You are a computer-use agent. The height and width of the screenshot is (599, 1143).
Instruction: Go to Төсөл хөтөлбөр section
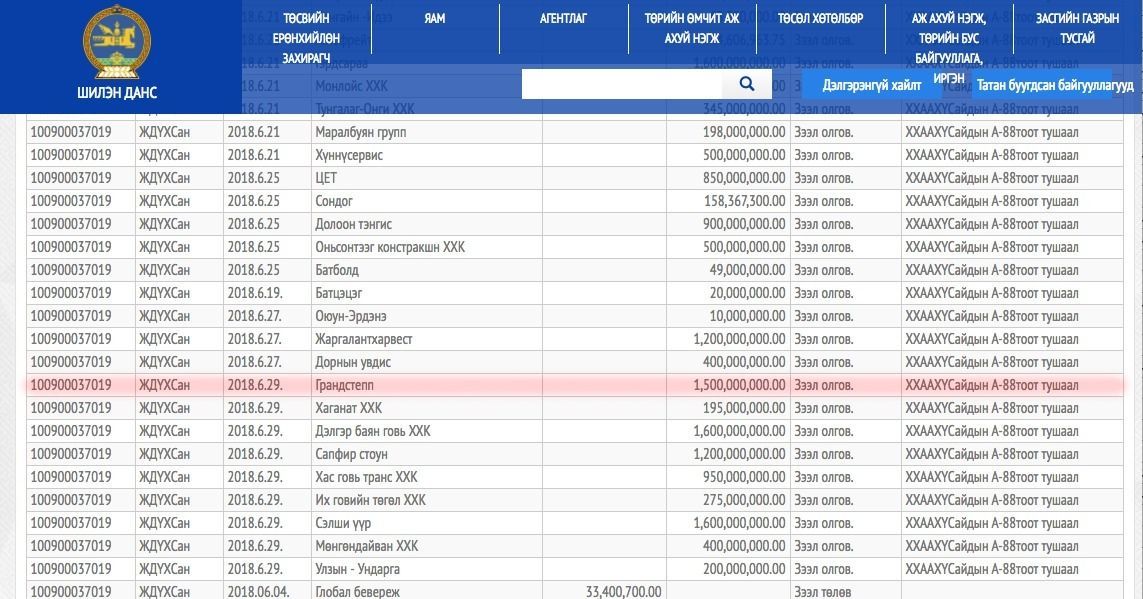pos(820,18)
